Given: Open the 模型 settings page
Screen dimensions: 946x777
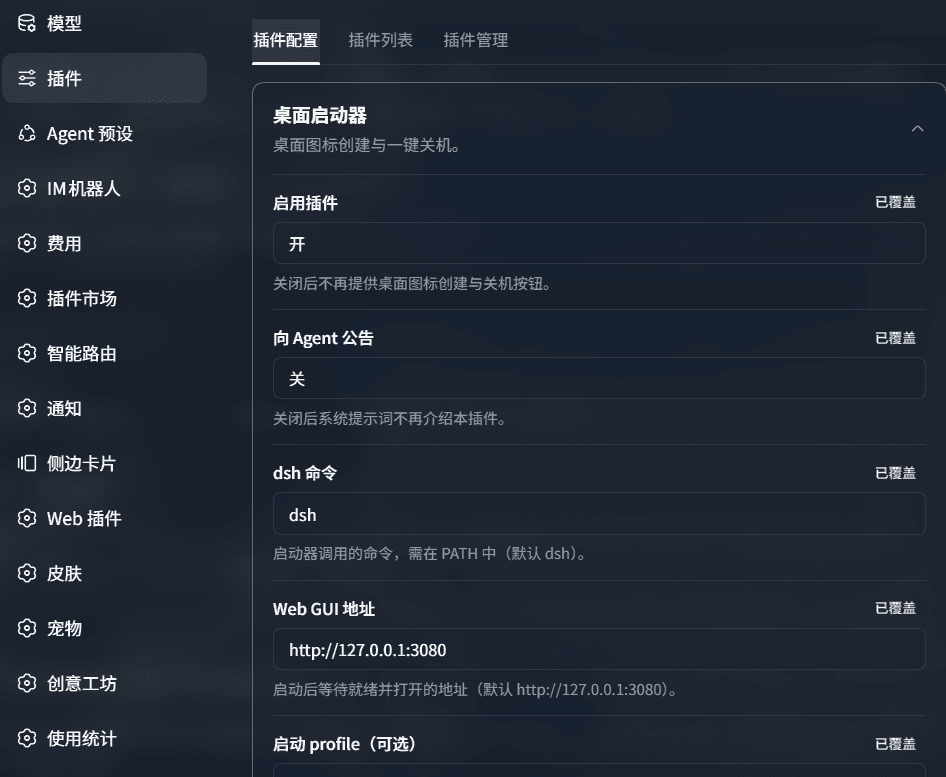Looking at the screenshot, I should point(104,23).
